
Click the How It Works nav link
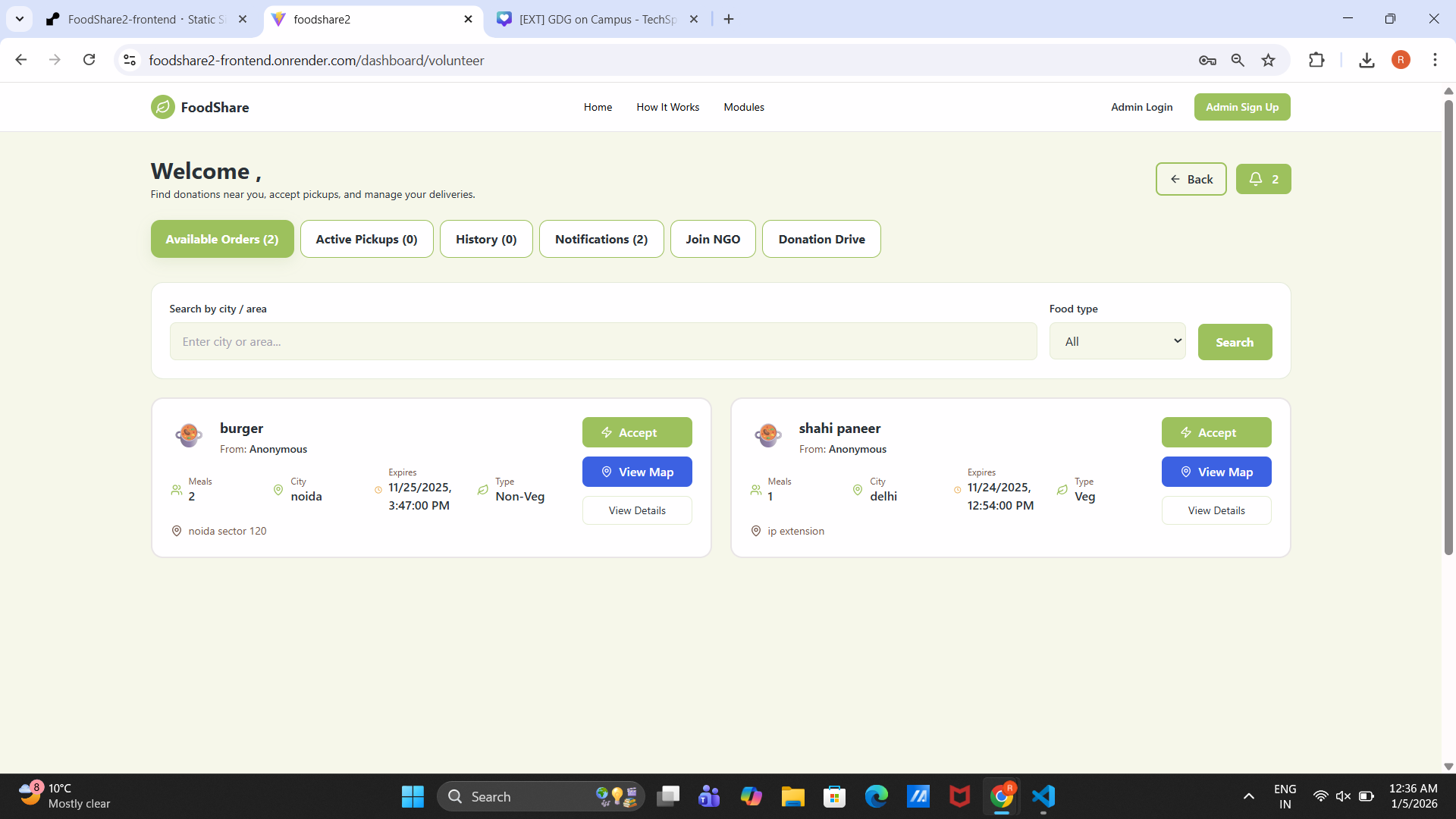667,107
